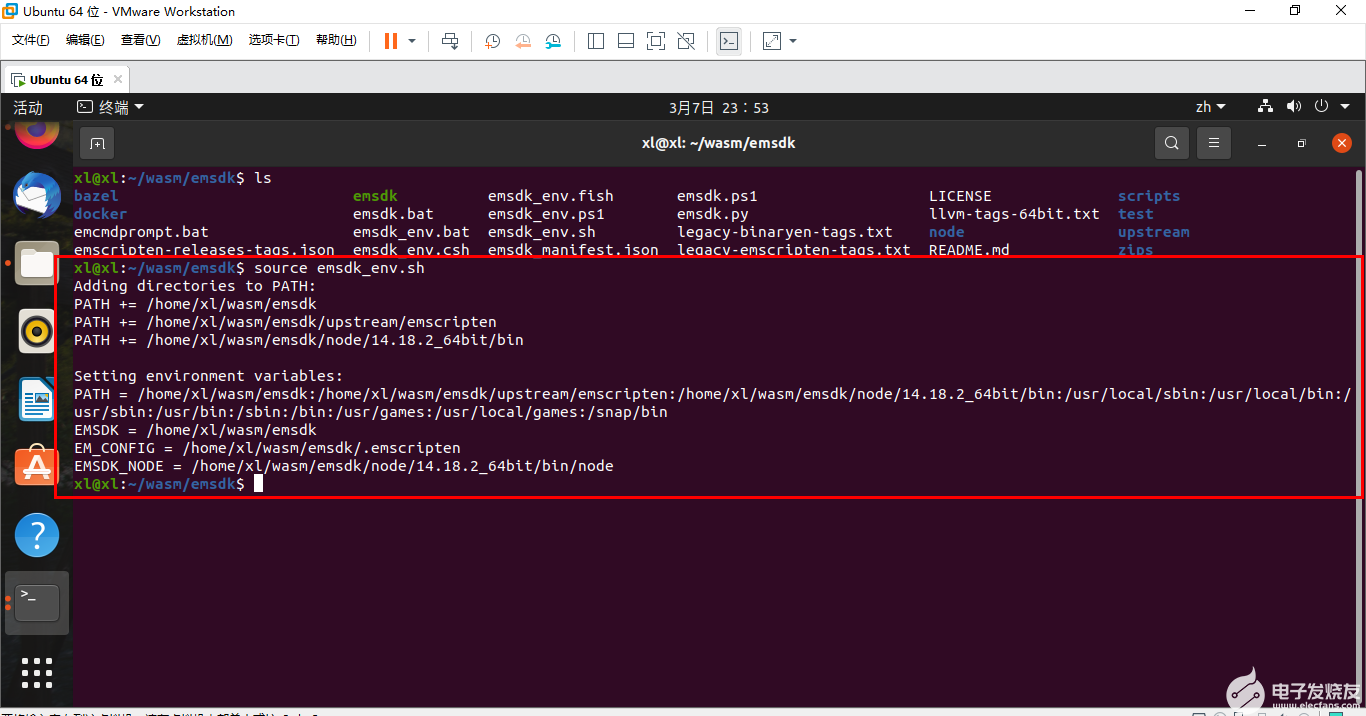This screenshot has width=1366, height=716.
Task: Toggle the thumbnail bar view icon
Action: click(x=626, y=41)
